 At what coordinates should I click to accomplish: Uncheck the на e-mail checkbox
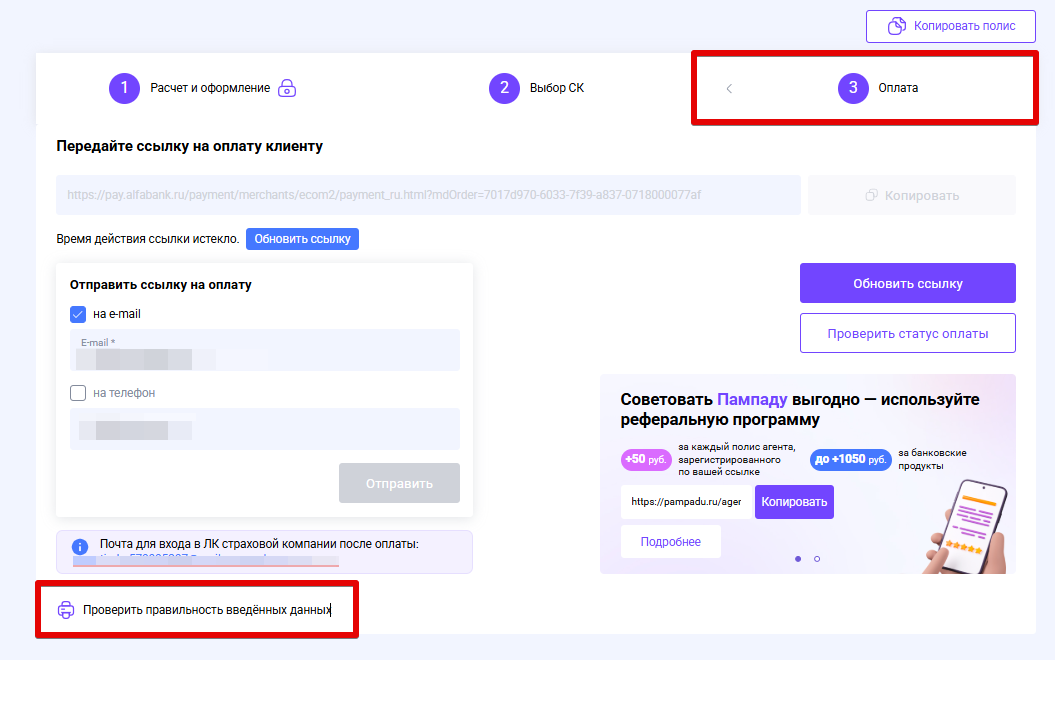tap(78, 314)
